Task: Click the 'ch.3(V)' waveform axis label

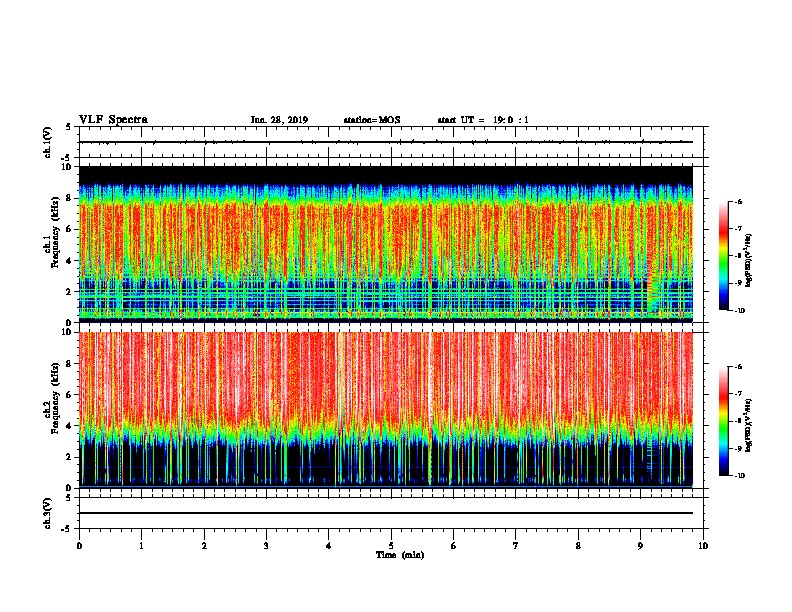Action: pyautogui.click(x=48, y=513)
